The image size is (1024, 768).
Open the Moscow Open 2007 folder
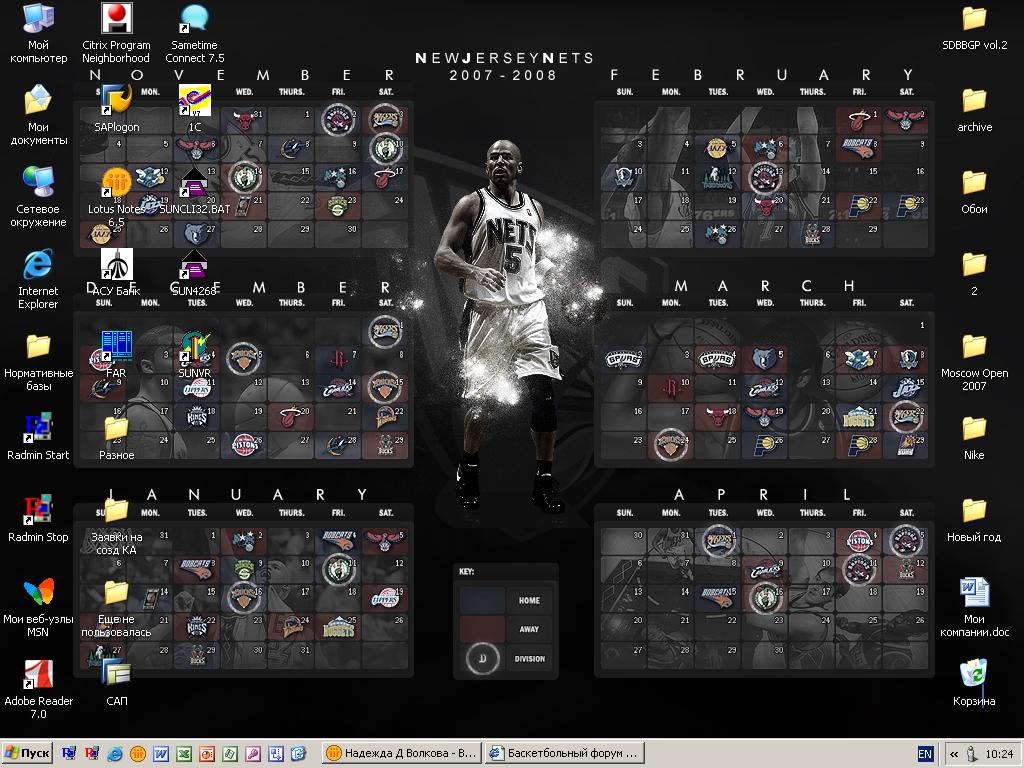974,361
